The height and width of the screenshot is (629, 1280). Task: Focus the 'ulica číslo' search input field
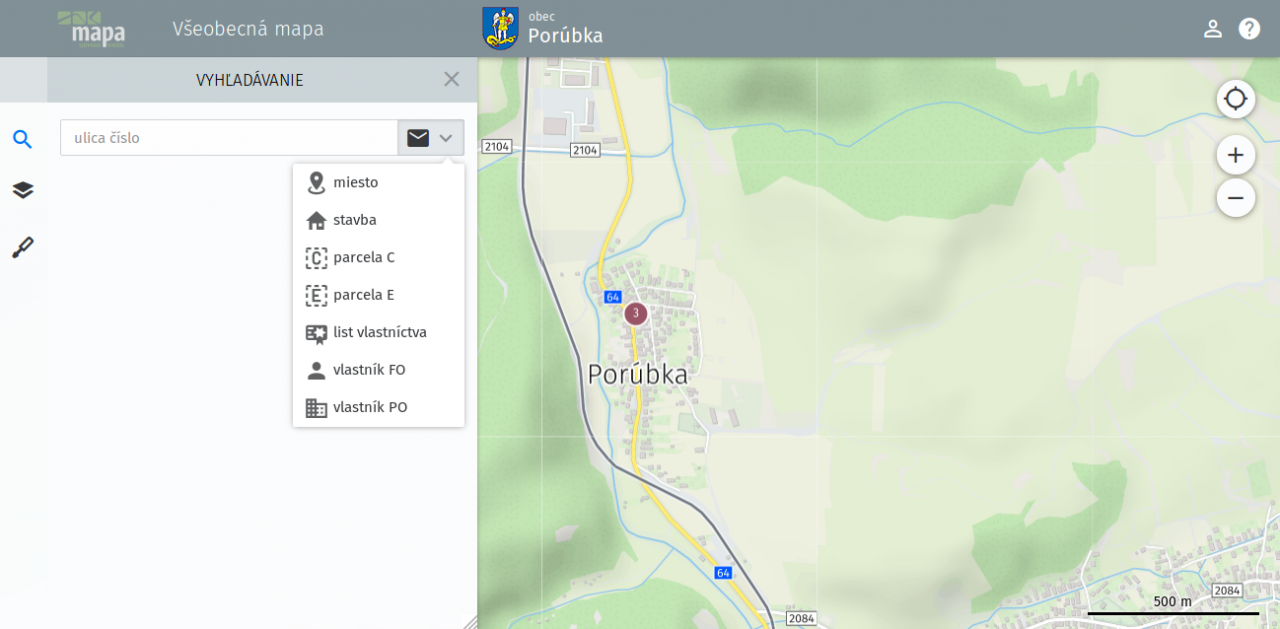229,138
